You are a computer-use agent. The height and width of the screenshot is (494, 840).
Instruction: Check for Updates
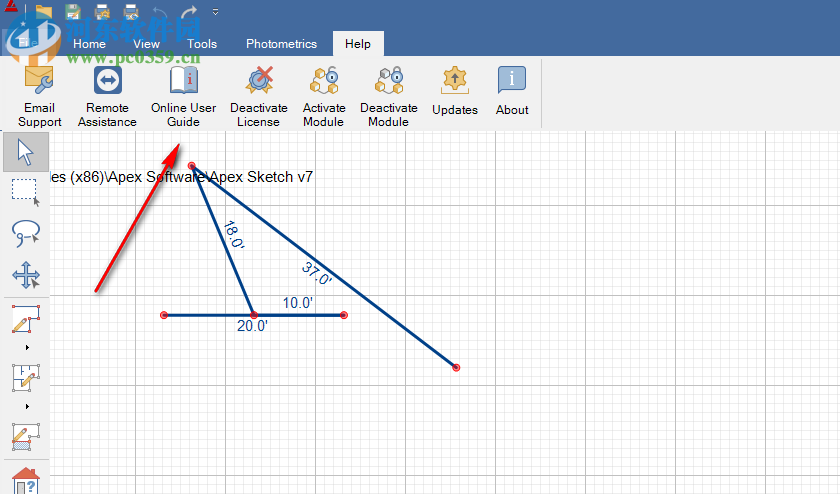click(x=455, y=91)
